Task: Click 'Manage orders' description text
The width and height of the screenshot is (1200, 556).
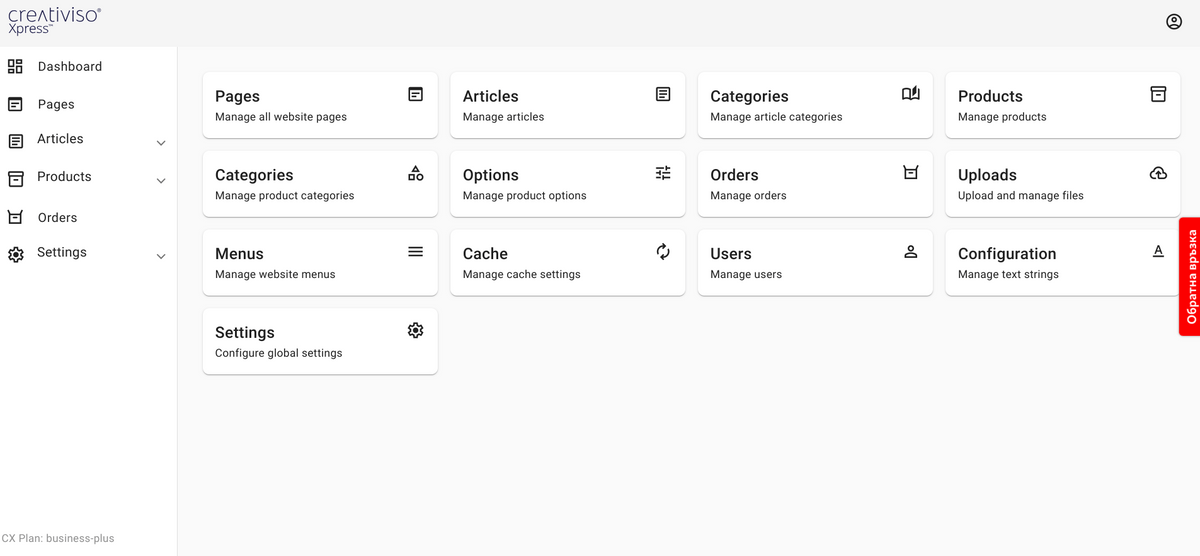Action: (748, 196)
